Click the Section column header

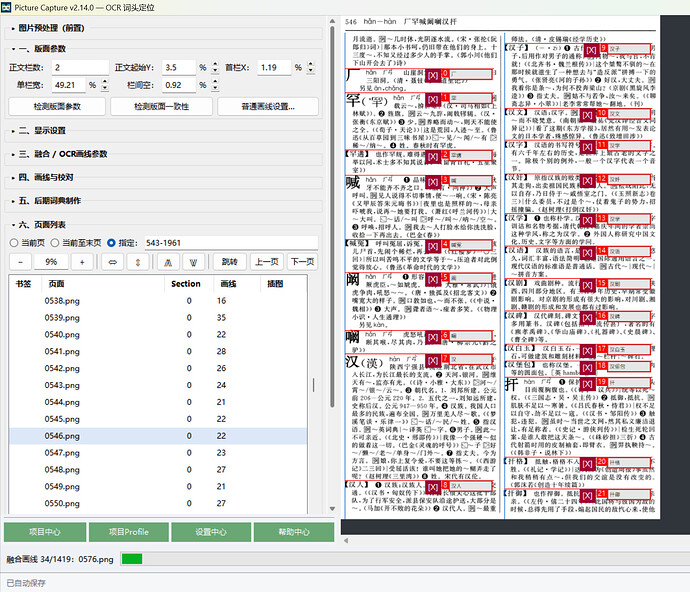point(186,284)
